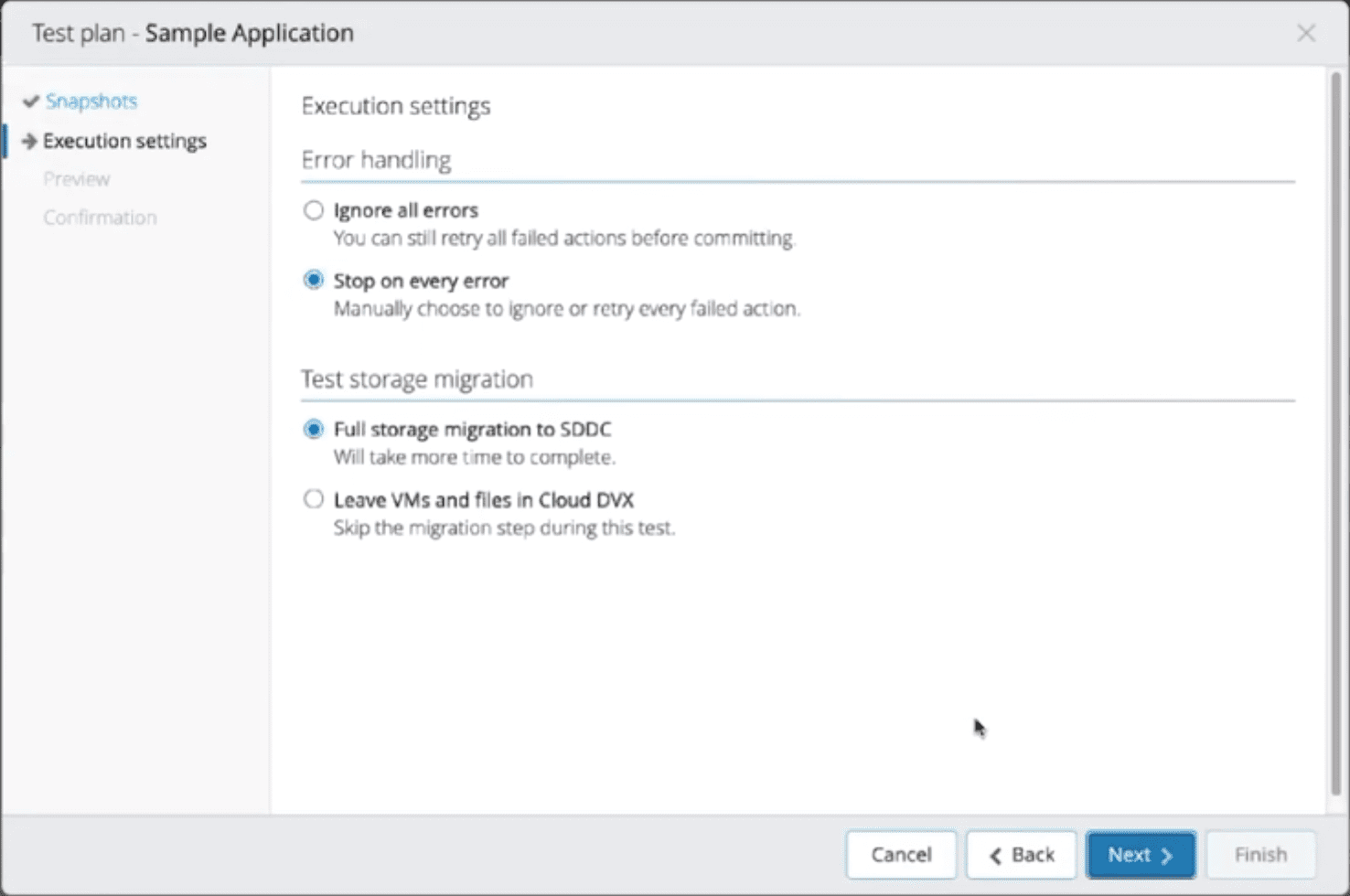This screenshot has width=1350, height=896.
Task: Click the right chevron on Next button
Action: (1167, 855)
